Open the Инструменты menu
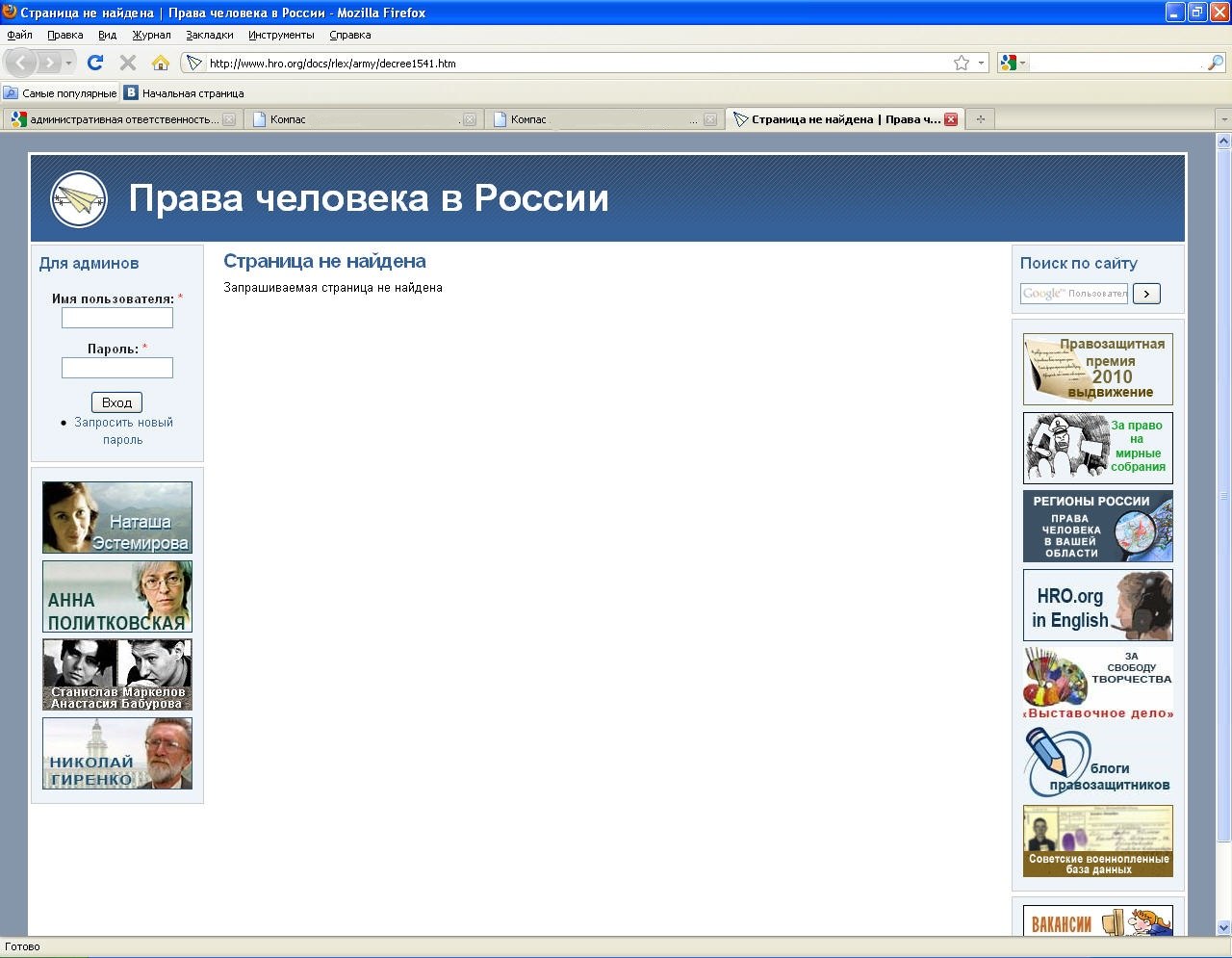The height and width of the screenshot is (958, 1232). (x=281, y=35)
